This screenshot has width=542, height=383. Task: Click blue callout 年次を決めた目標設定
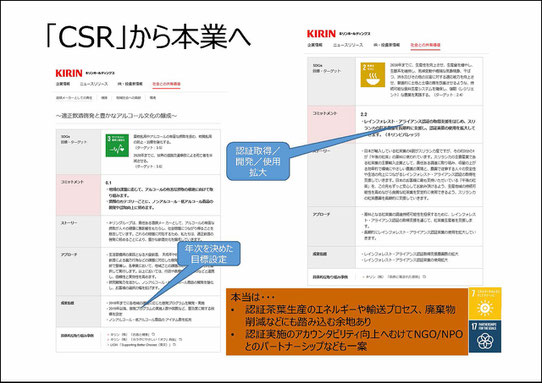[x=209, y=253]
